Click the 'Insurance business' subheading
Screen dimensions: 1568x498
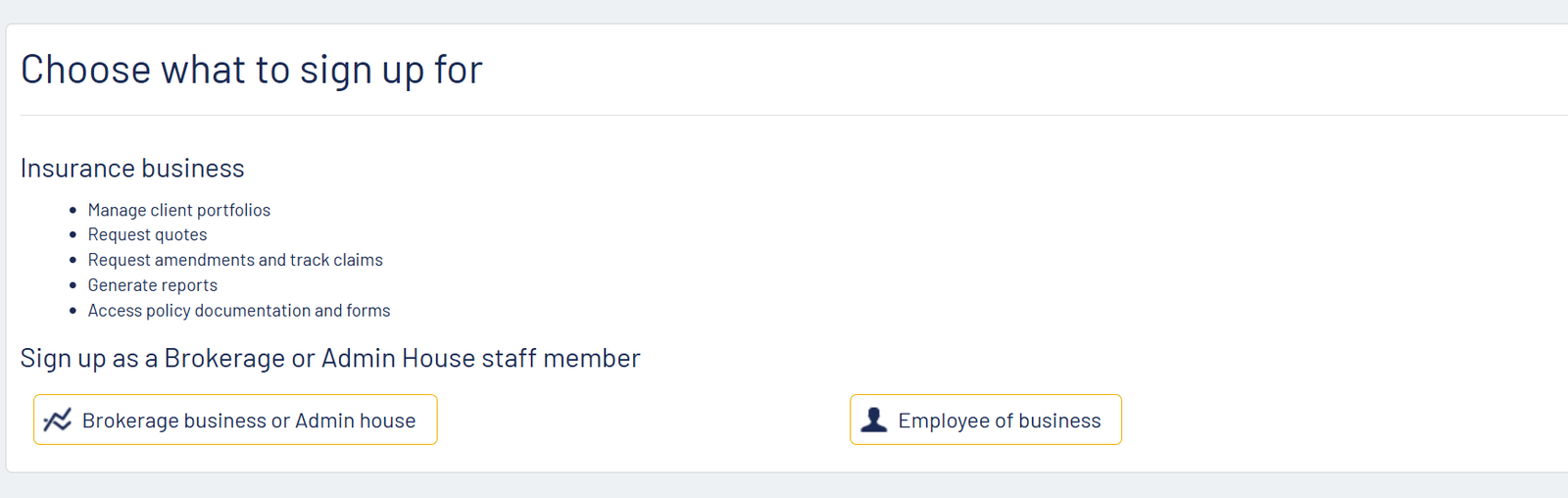[132, 169]
